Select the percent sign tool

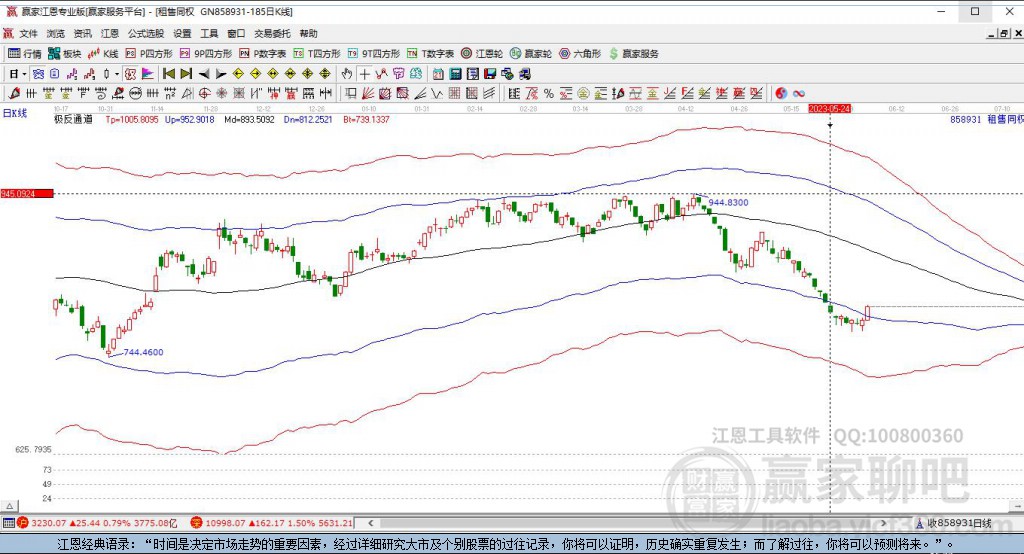coord(549,93)
